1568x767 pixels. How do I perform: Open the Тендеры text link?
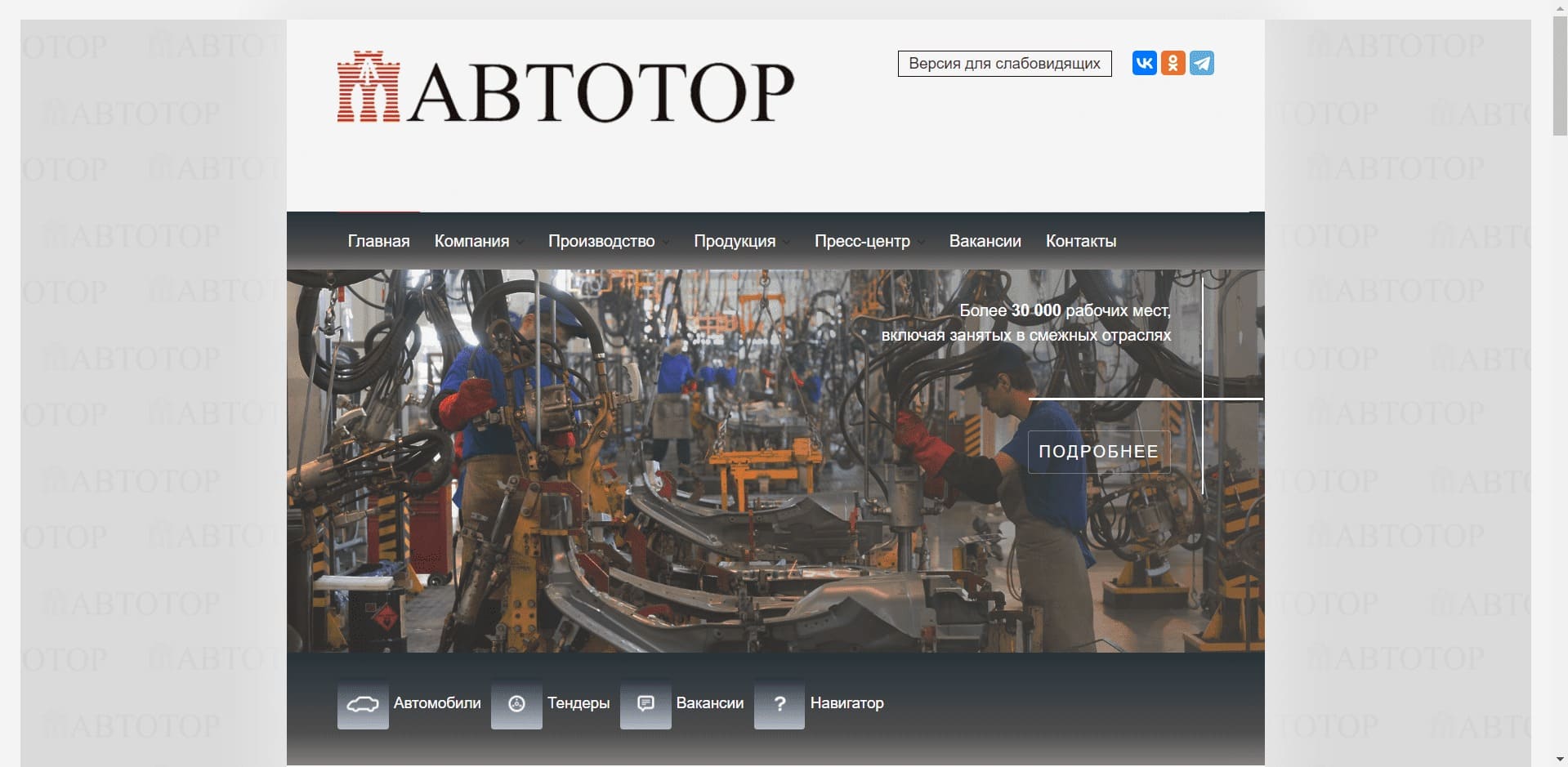(579, 703)
